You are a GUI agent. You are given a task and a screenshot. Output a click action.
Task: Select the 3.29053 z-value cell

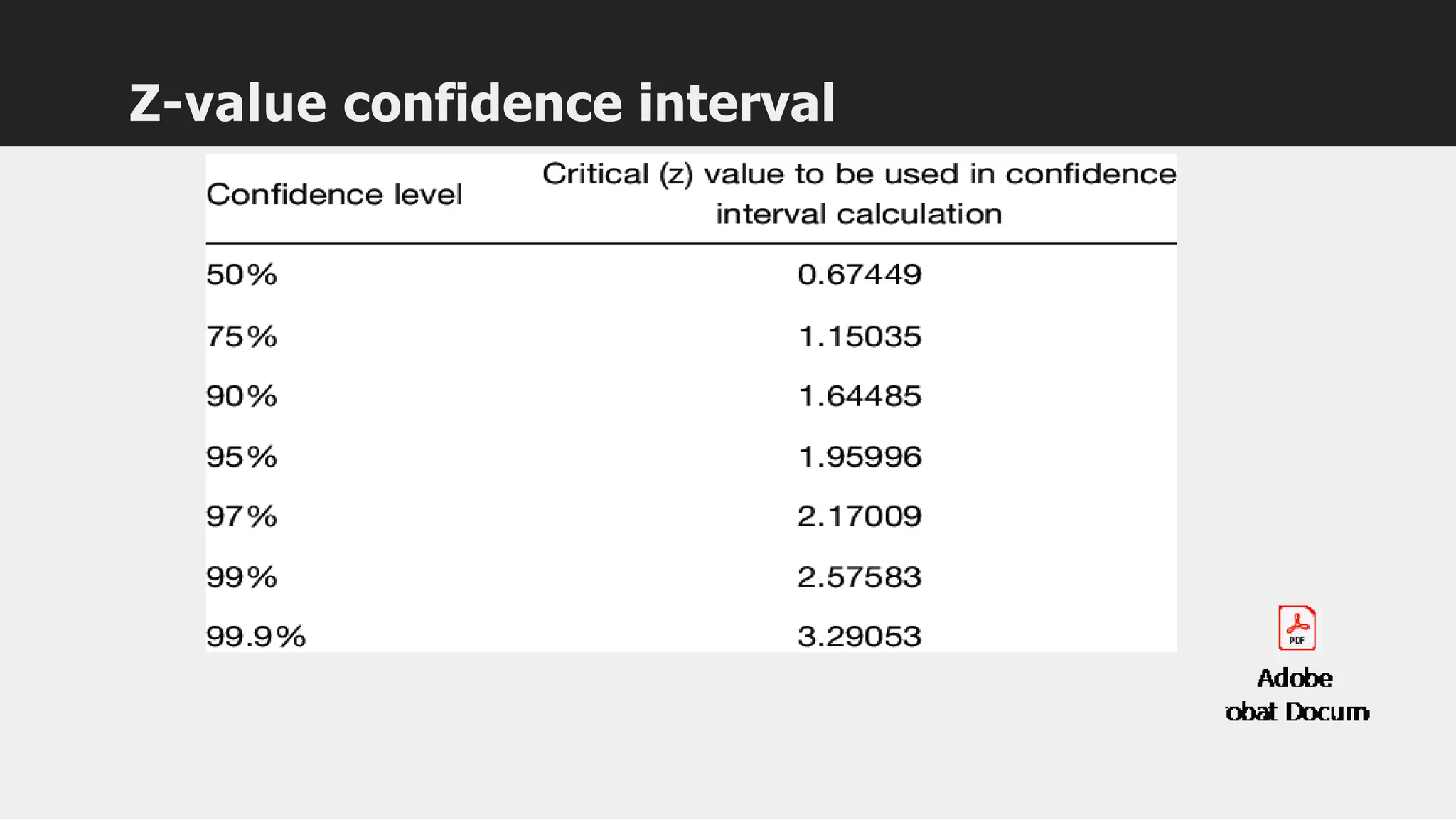860,637
